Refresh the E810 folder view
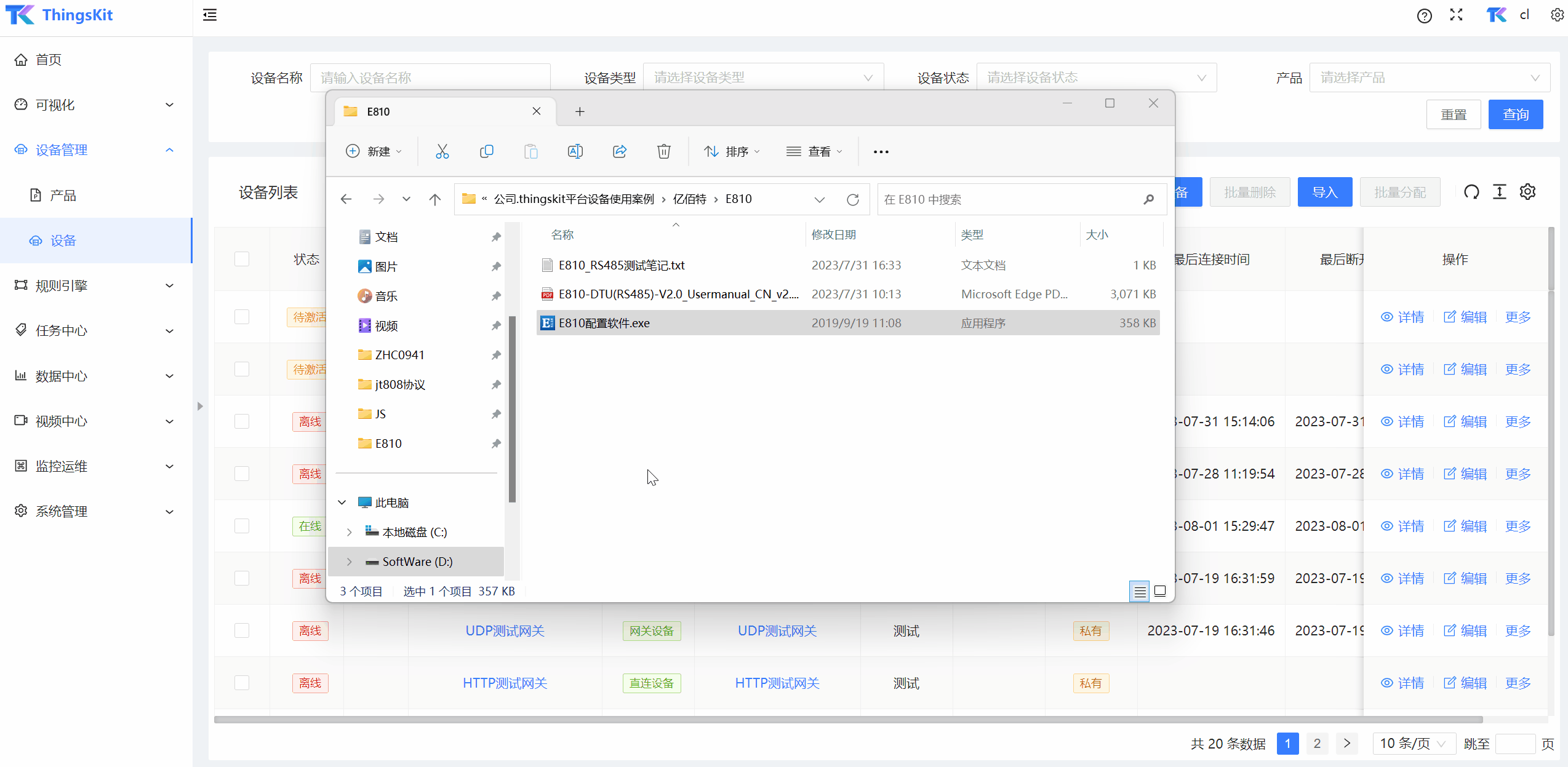The image size is (1568, 767). [853, 199]
